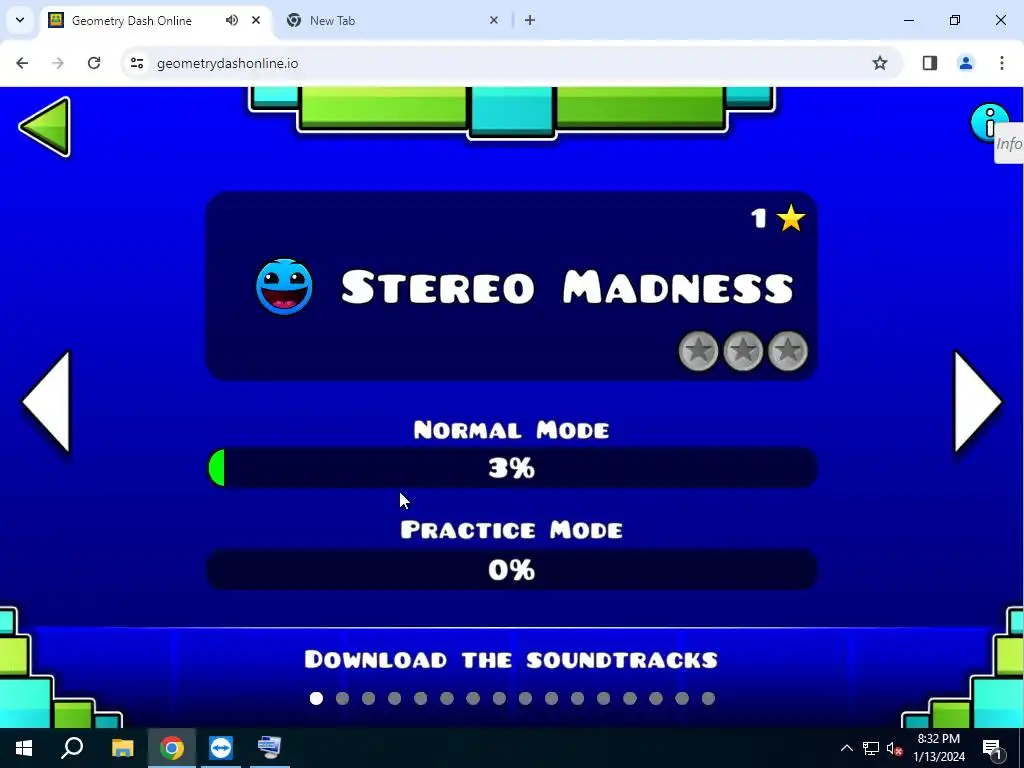Open the Download the soundtracks link
The image size is (1024, 768).
(511, 660)
